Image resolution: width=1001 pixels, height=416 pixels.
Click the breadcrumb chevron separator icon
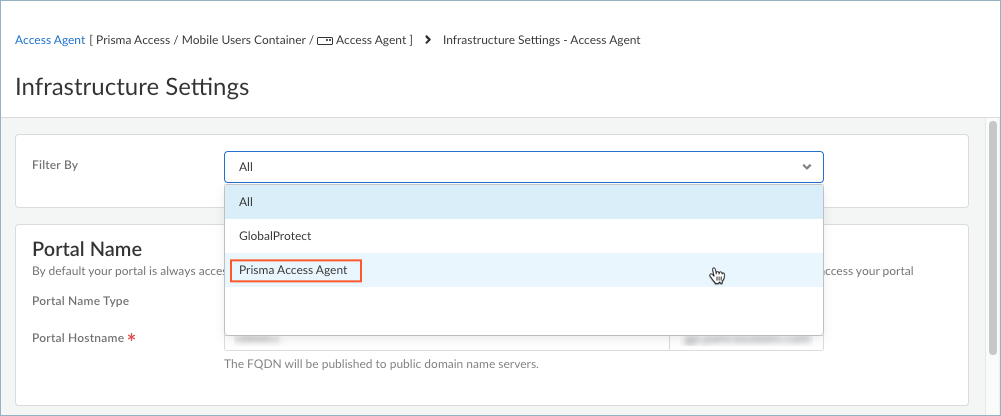(x=428, y=40)
